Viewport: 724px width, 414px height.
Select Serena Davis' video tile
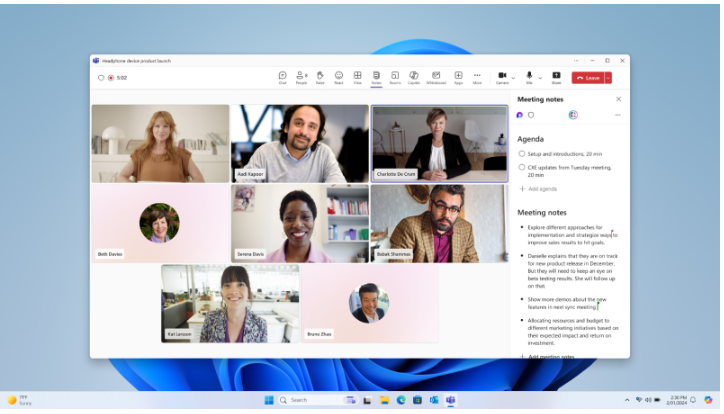300,223
